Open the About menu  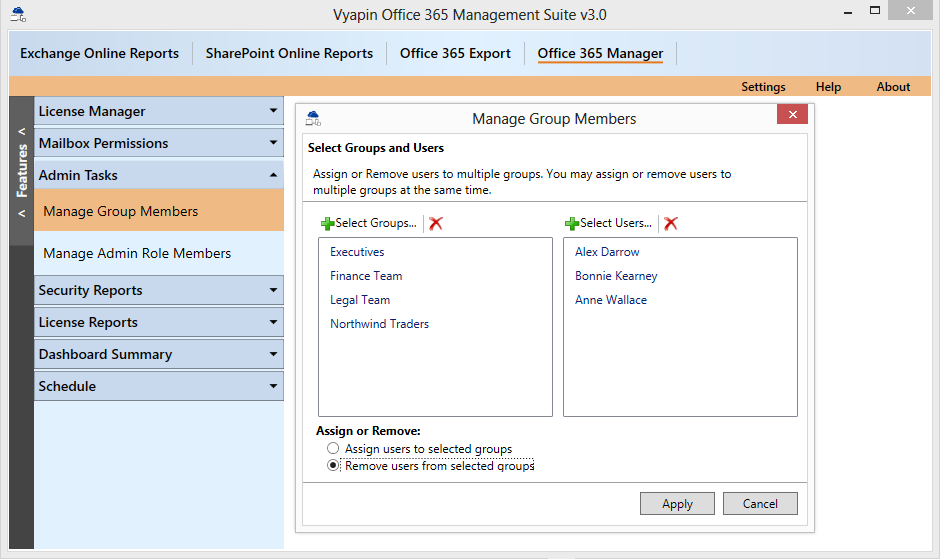(893, 86)
